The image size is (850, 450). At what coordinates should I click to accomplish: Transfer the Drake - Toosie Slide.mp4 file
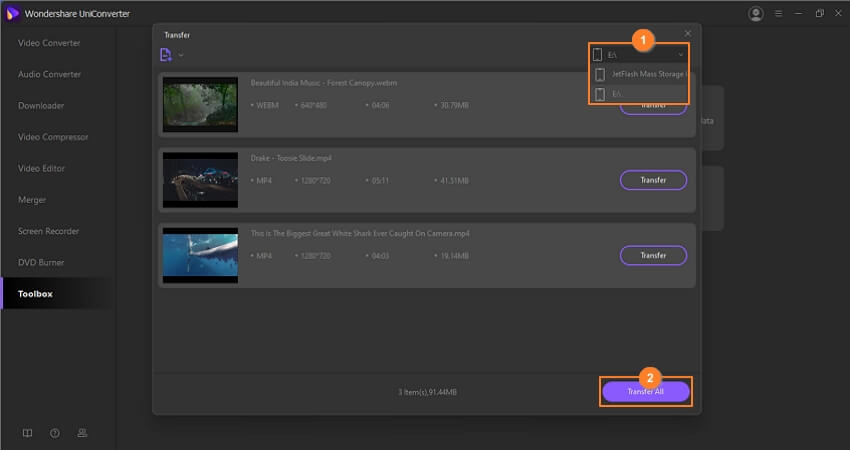click(653, 180)
